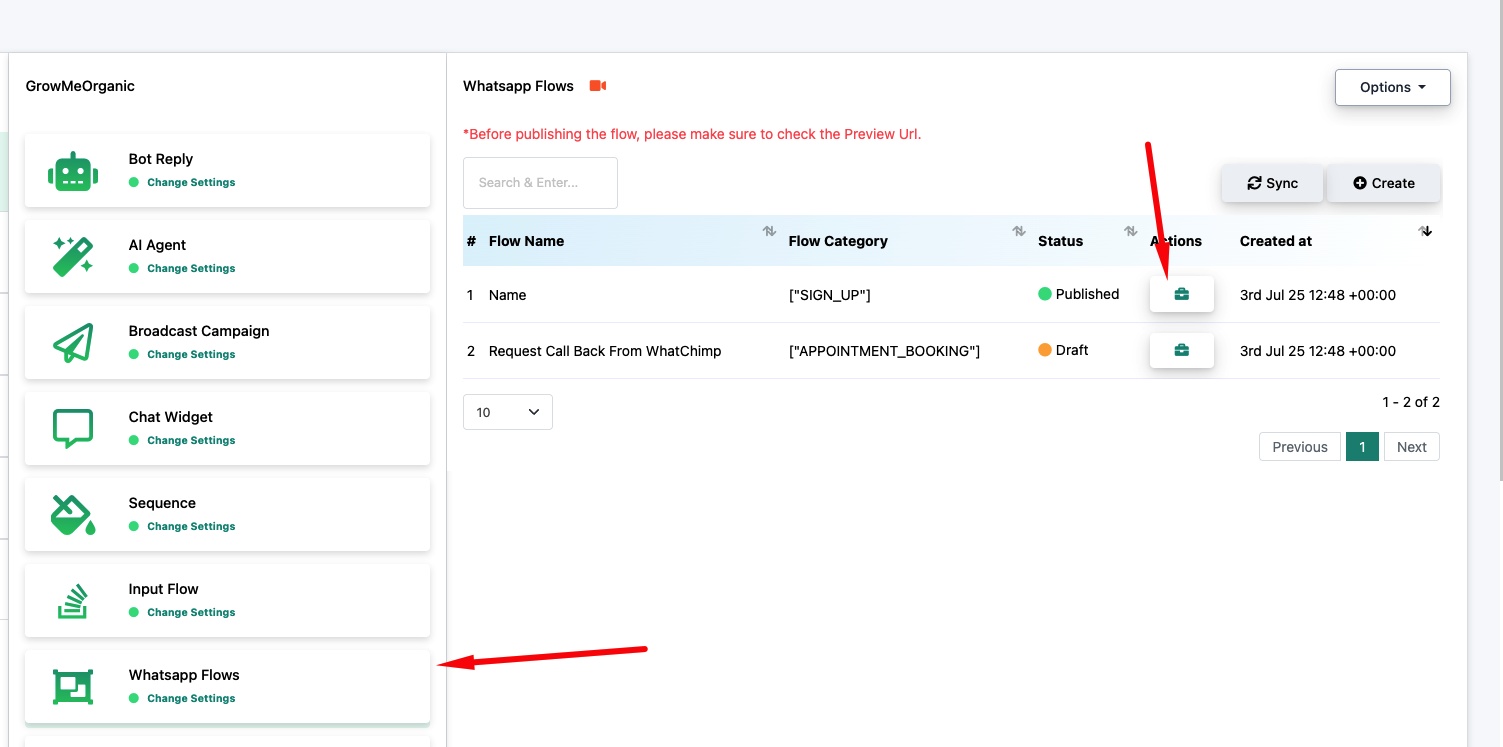The height and width of the screenshot is (747, 1503).
Task: Open actions briefcase for the Name flow
Action: [1182, 294]
